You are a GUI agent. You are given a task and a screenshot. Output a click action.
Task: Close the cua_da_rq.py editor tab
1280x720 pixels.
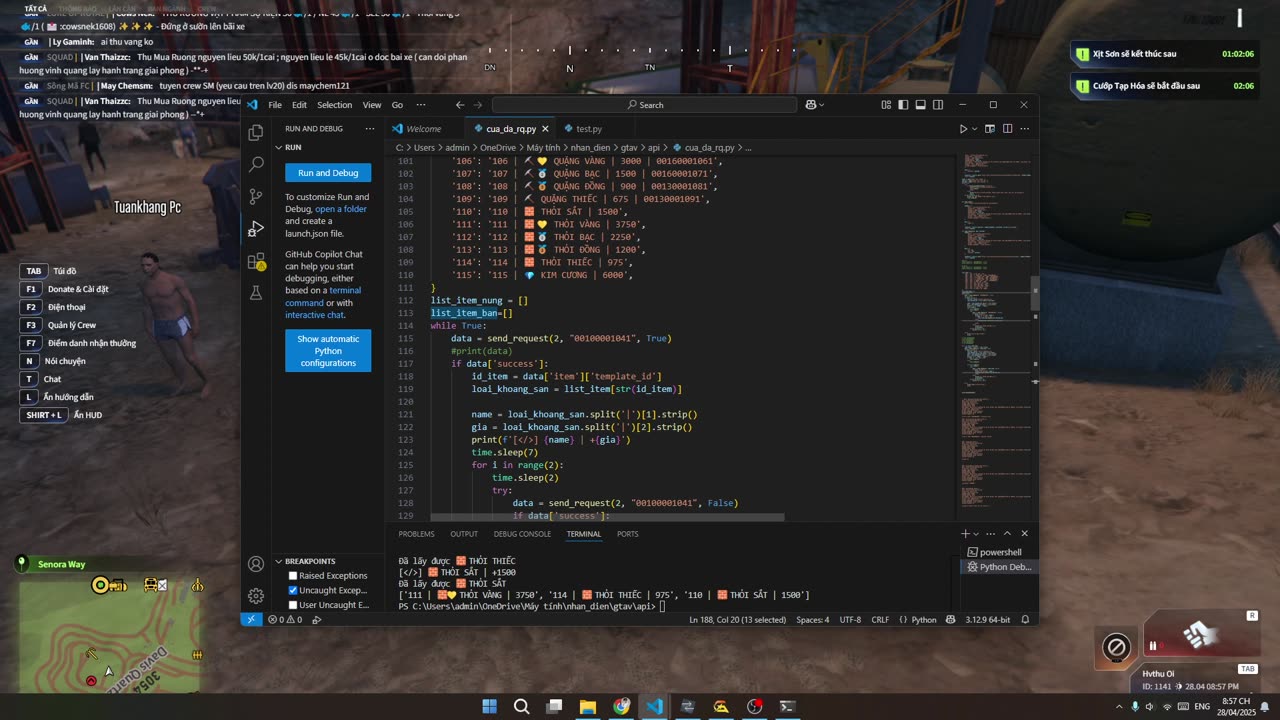point(545,129)
